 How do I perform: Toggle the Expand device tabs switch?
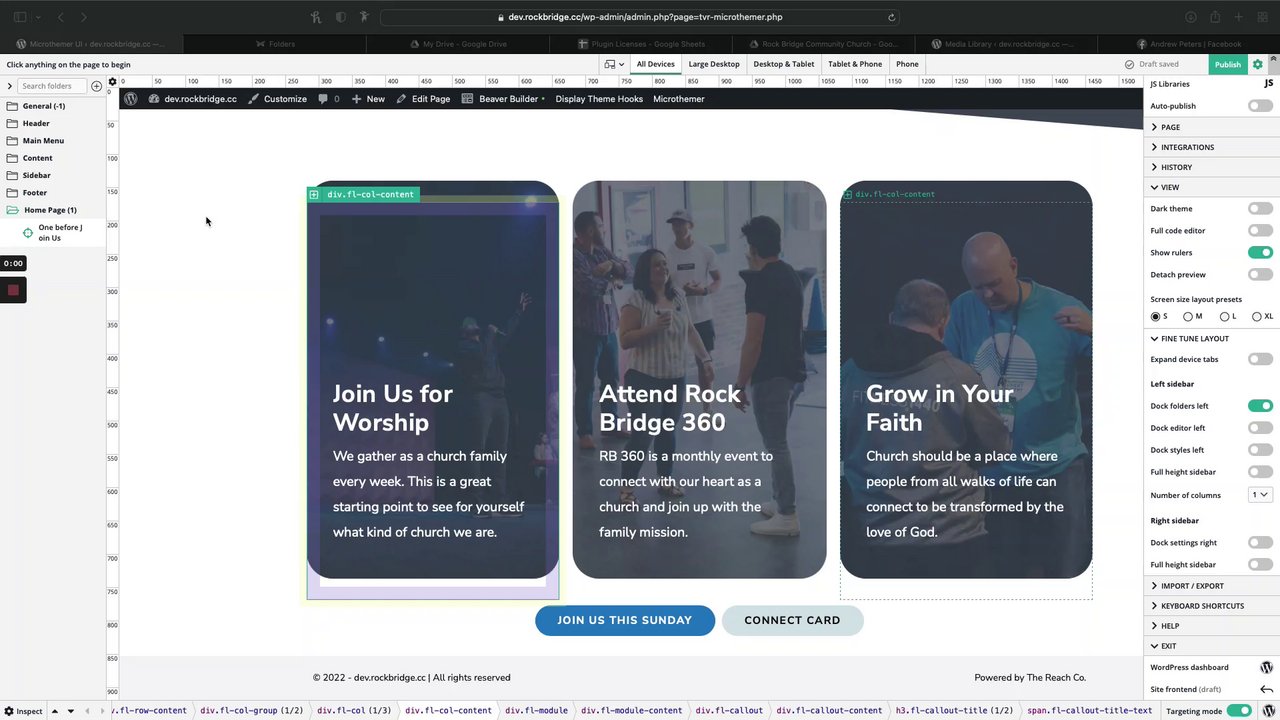coord(1260,359)
